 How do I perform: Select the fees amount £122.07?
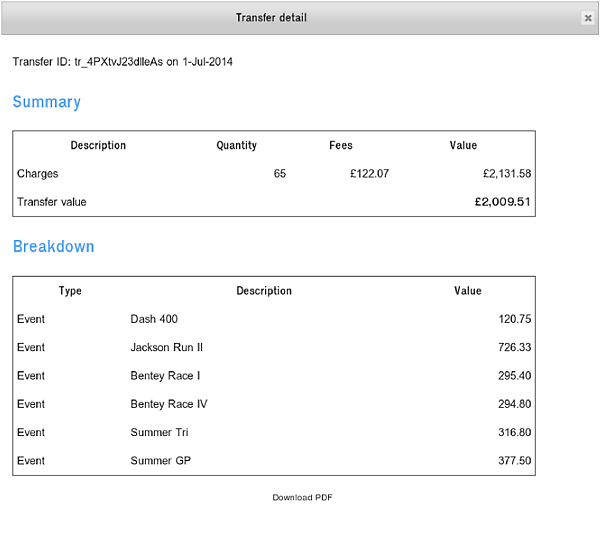coord(369,173)
